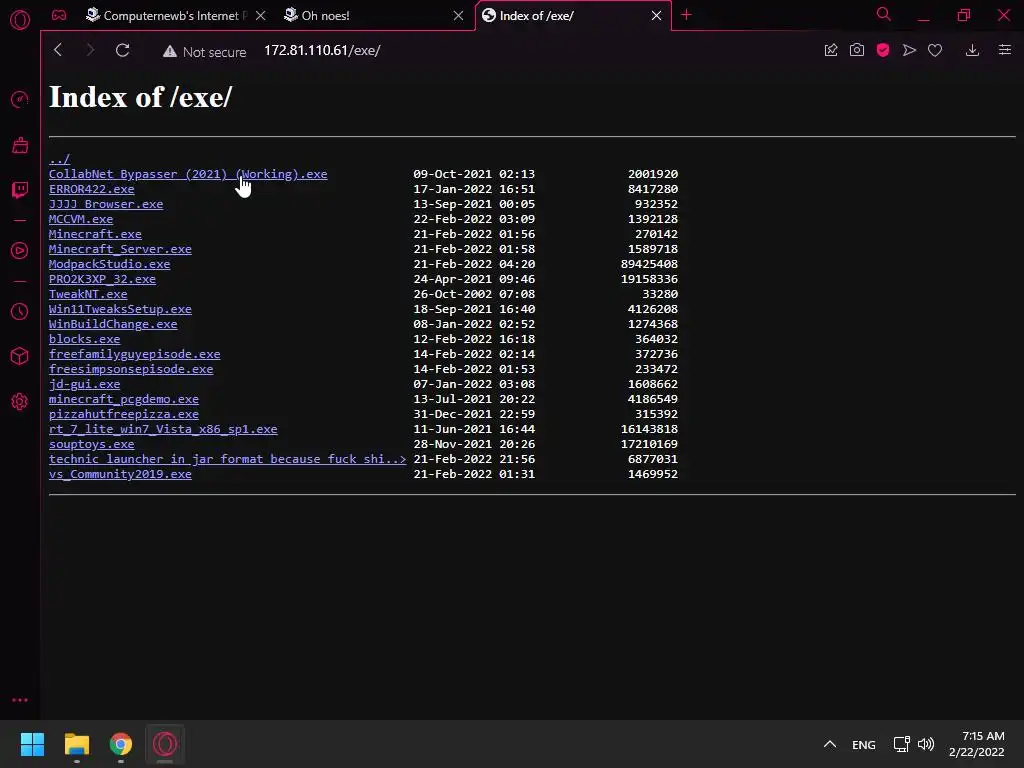Click the ENG language indicator
1024x768 pixels.
[x=863, y=744]
